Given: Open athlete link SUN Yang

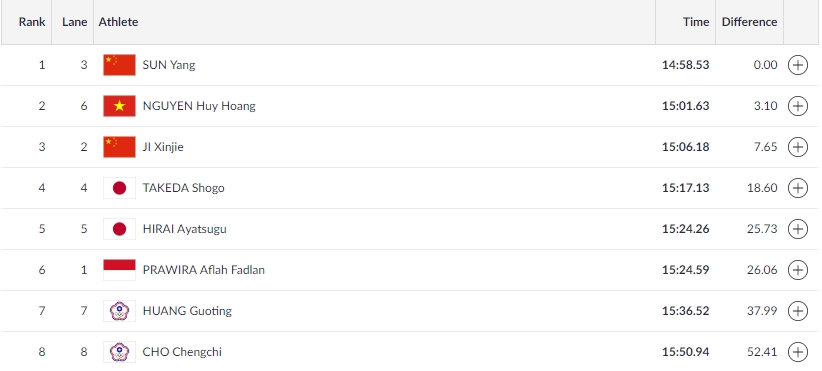Looking at the screenshot, I should tap(169, 65).
